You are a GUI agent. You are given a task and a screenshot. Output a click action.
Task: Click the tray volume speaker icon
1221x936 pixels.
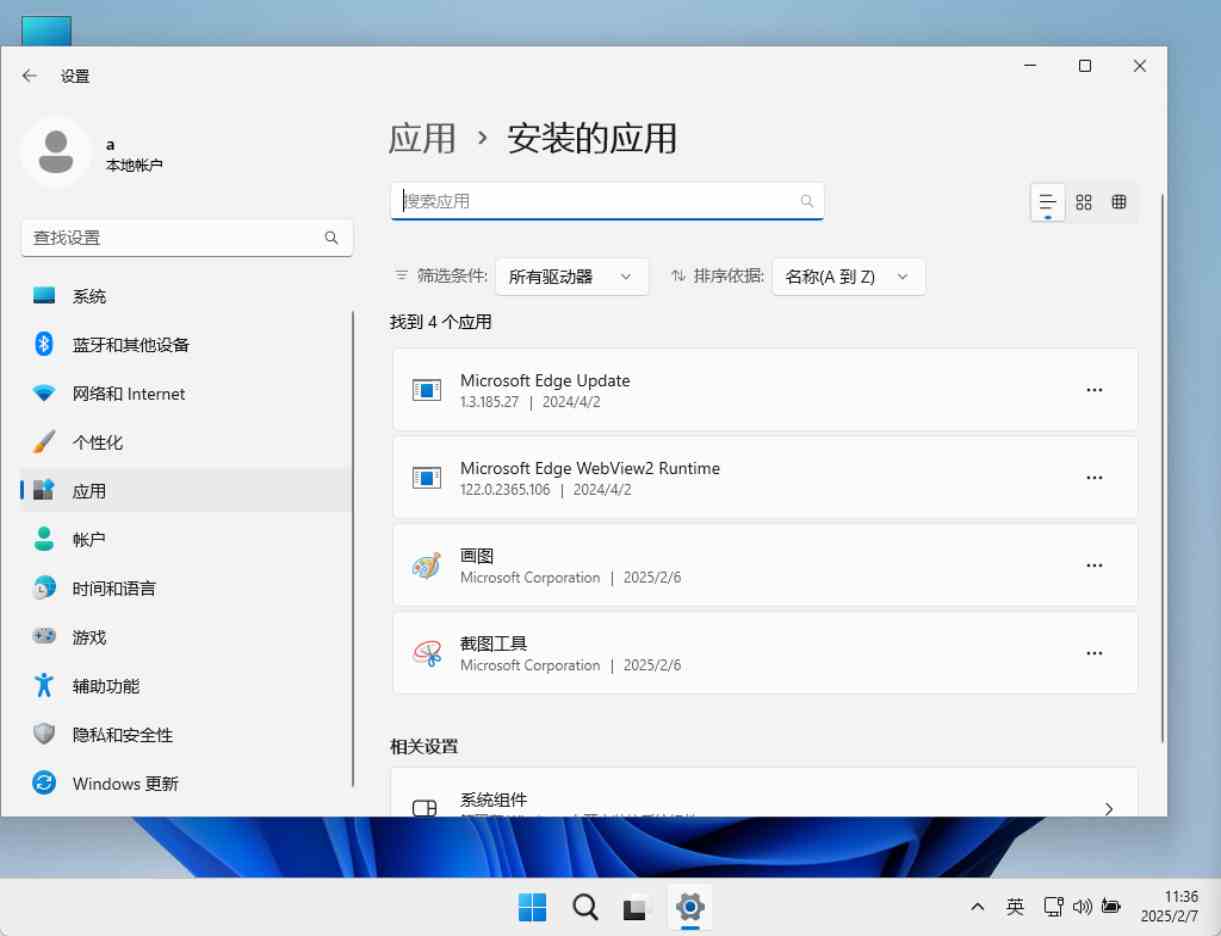[x=1082, y=907]
